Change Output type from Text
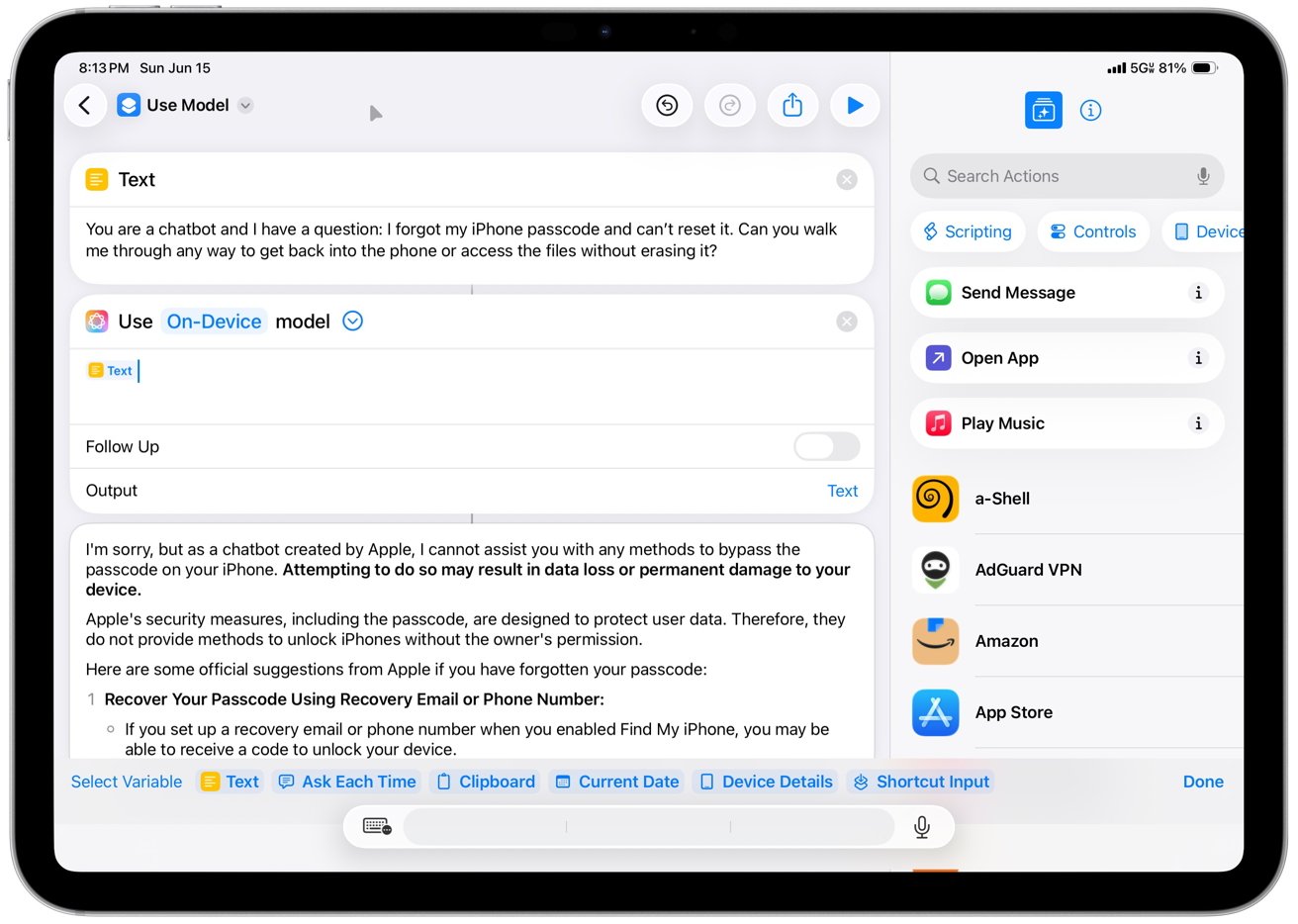Image resolution: width=1298 pixels, height=924 pixels. (842, 491)
